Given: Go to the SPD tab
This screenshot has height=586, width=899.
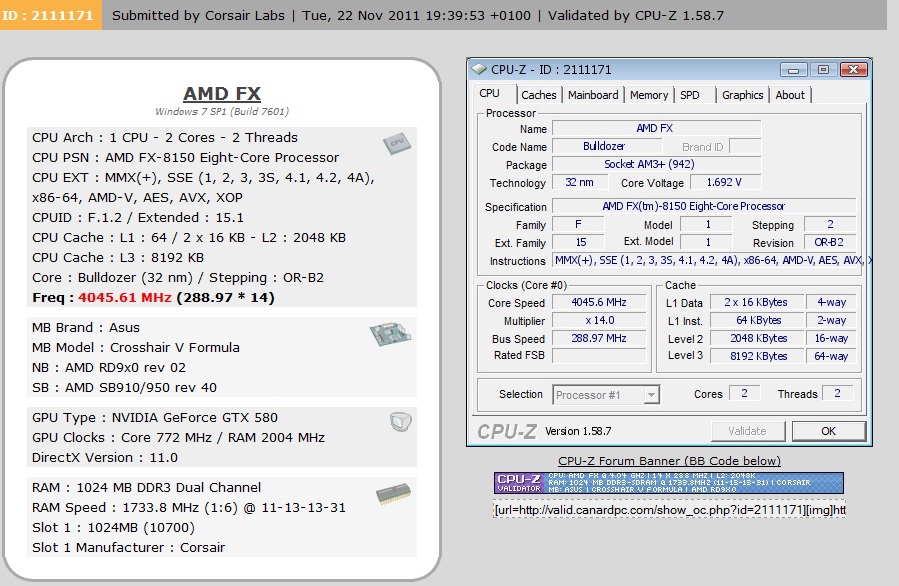Looking at the screenshot, I should pos(690,95).
